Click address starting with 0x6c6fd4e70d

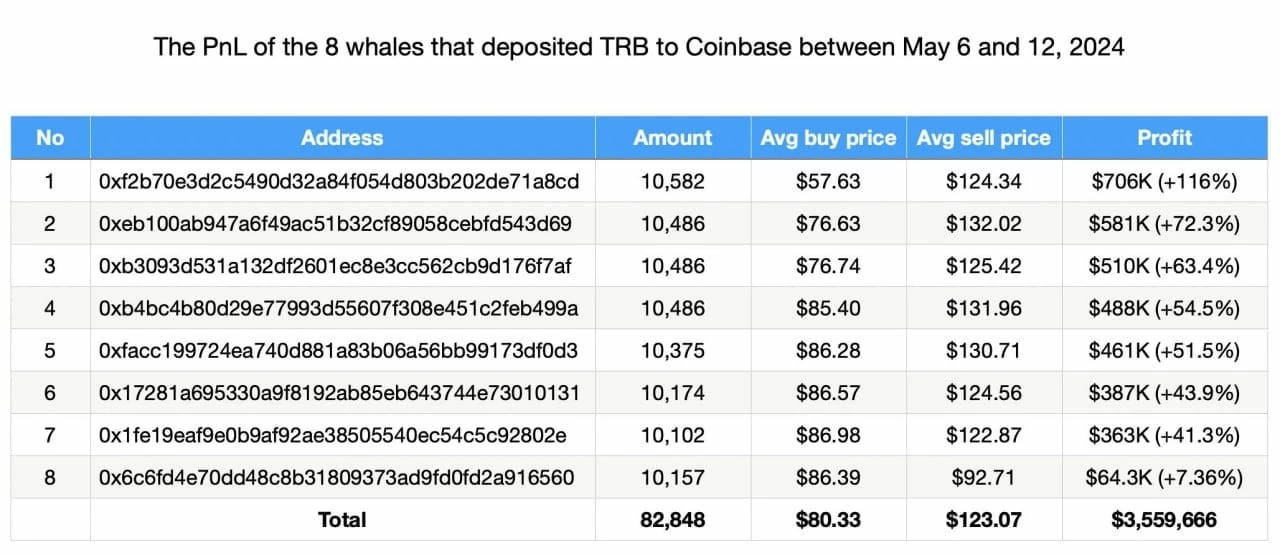pos(337,477)
